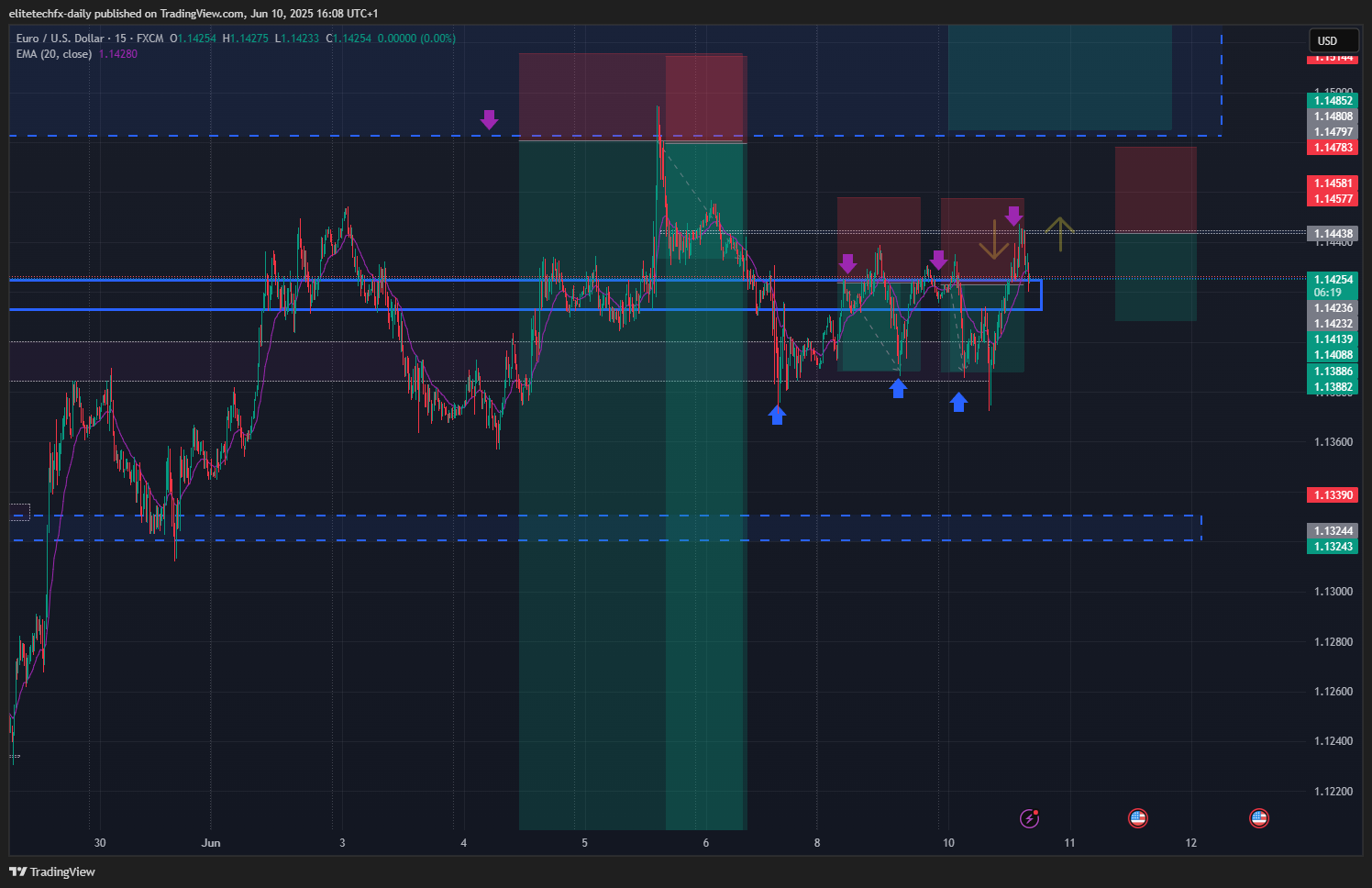Image resolution: width=1372 pixels, height=888 pixels.
Task: Open the US flag economic event right of 12
Action: coord(1259,818)
